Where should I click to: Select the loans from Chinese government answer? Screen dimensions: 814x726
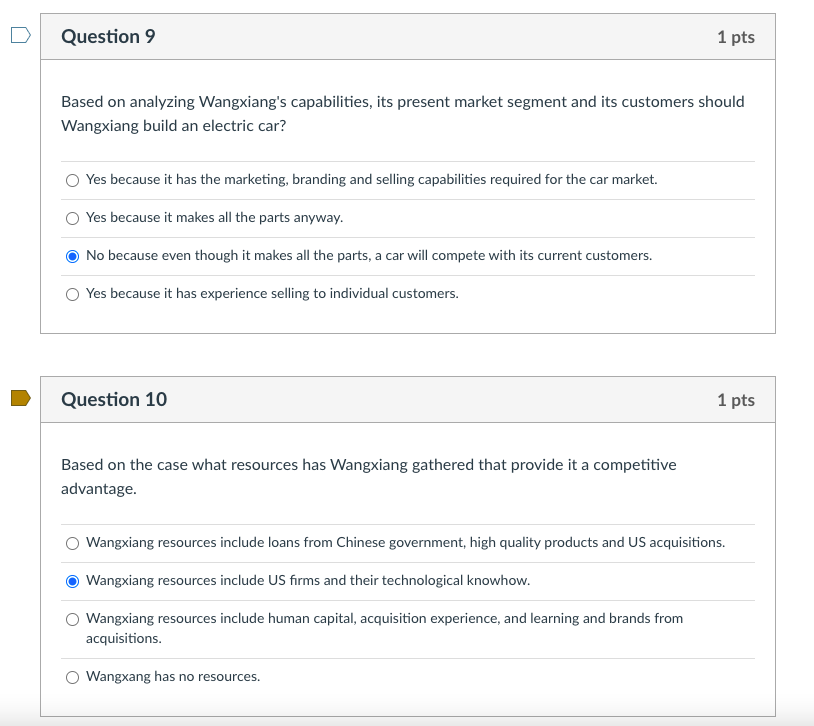pyautogui.click(x=72, y=543)
